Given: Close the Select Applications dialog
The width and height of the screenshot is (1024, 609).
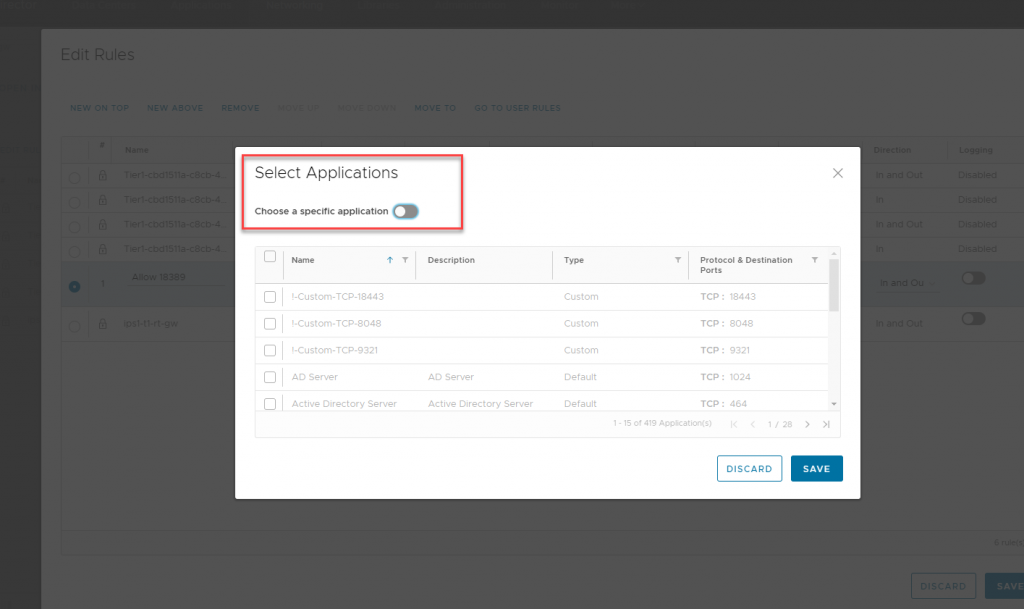Looking at the screenshot, I should 838,173.
